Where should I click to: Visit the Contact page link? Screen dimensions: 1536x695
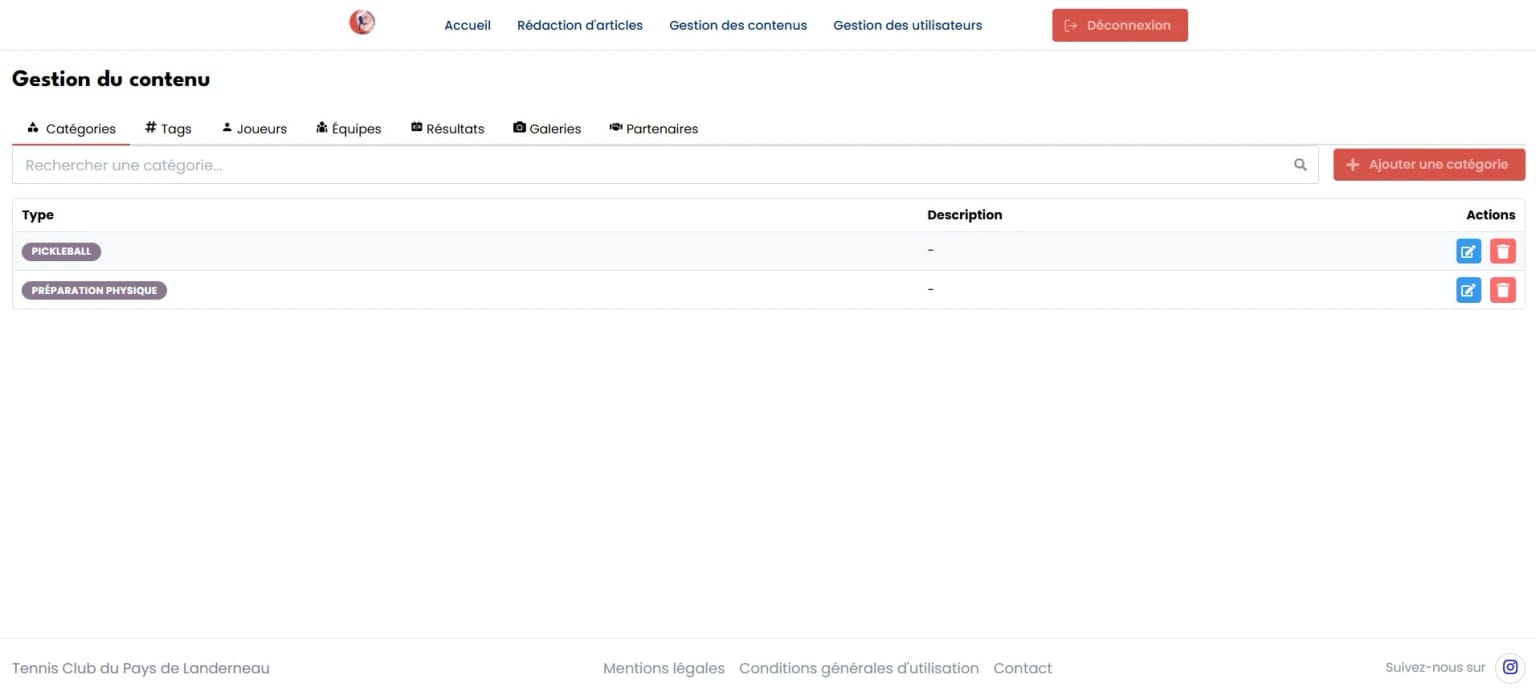point(1022,667)
